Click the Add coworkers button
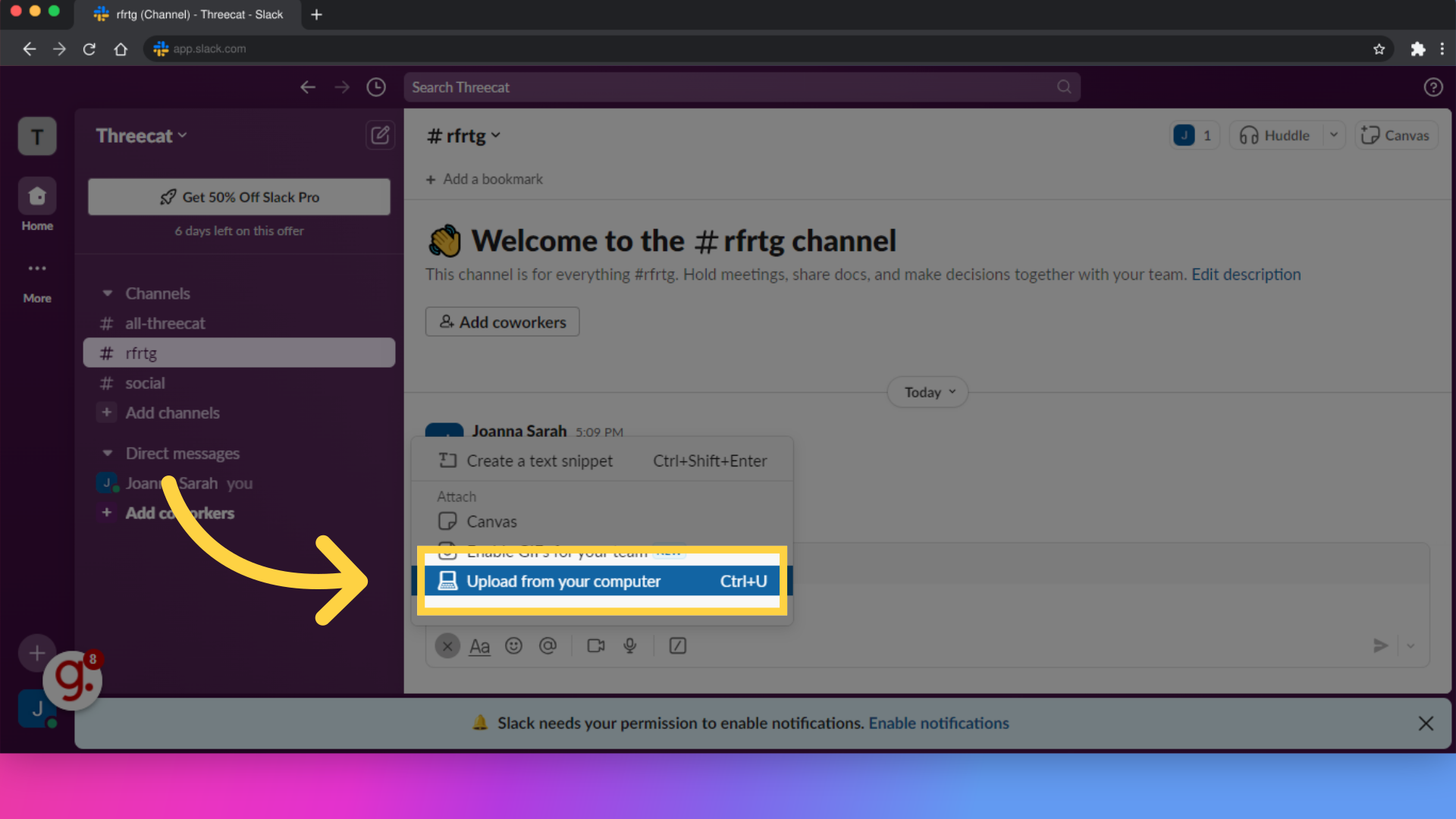Screen dimensions: 1456x819 pos(503,322)
